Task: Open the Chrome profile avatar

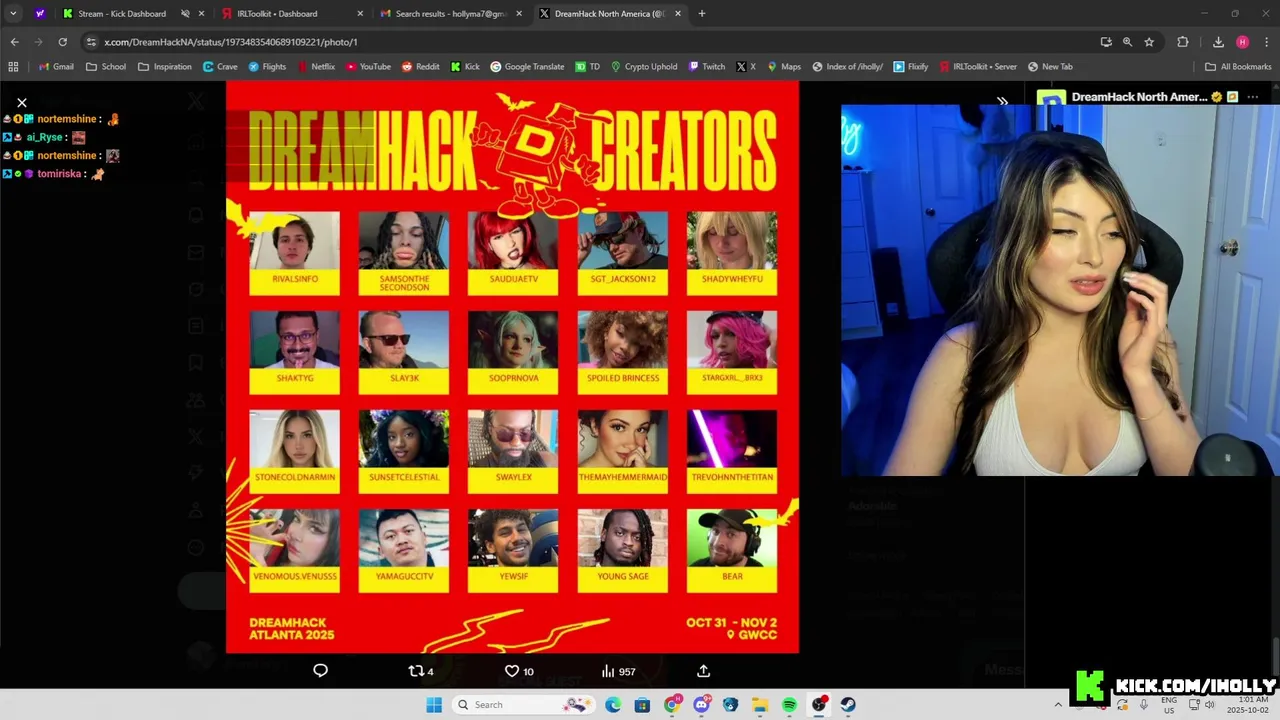Action: pyautogui.click(x=1242, y=42)
